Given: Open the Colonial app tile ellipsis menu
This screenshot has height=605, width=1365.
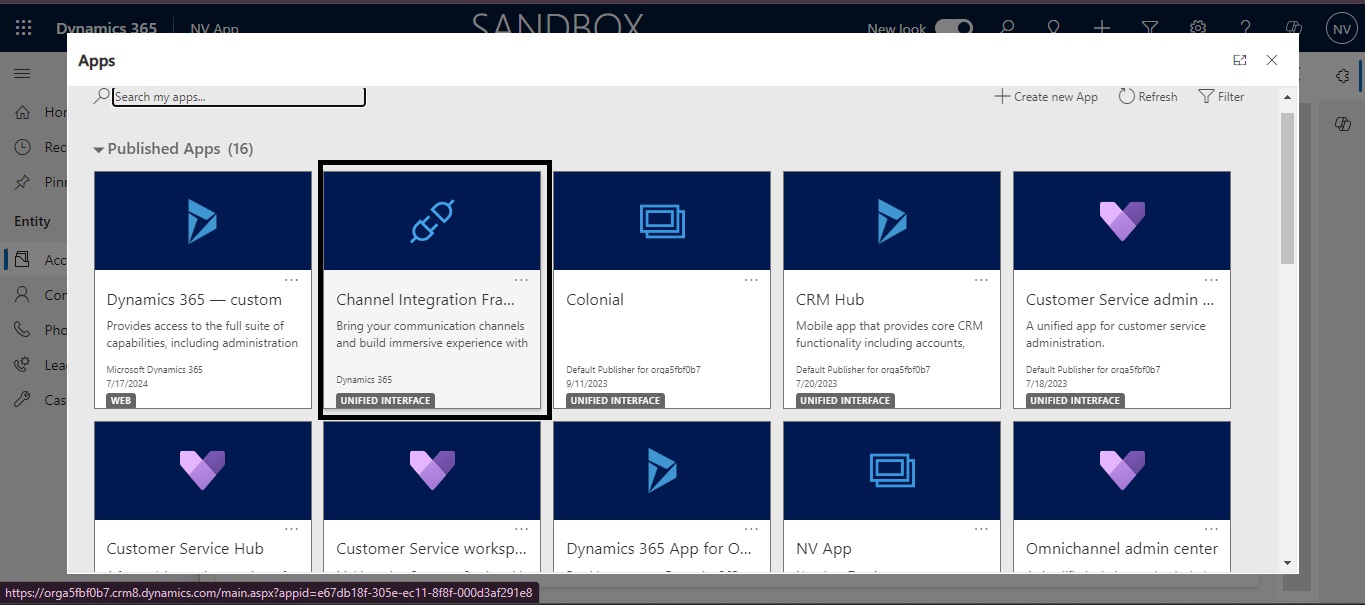Looking at the screenshot, I should click(751, 279).
